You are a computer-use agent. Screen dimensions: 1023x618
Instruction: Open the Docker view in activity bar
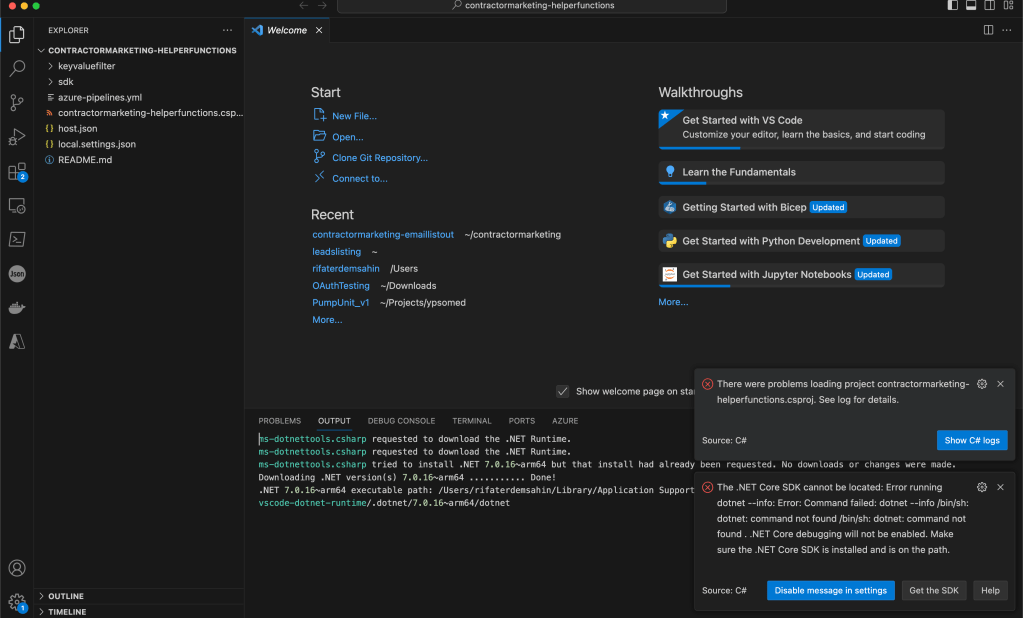pos(17,307)
